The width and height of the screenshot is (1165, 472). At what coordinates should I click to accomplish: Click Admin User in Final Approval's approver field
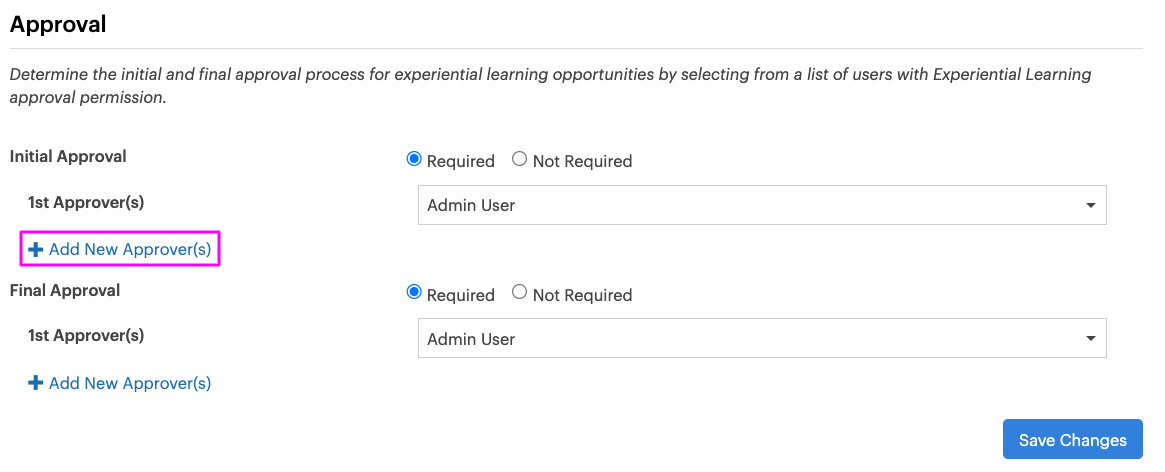[x=471, y=339]
